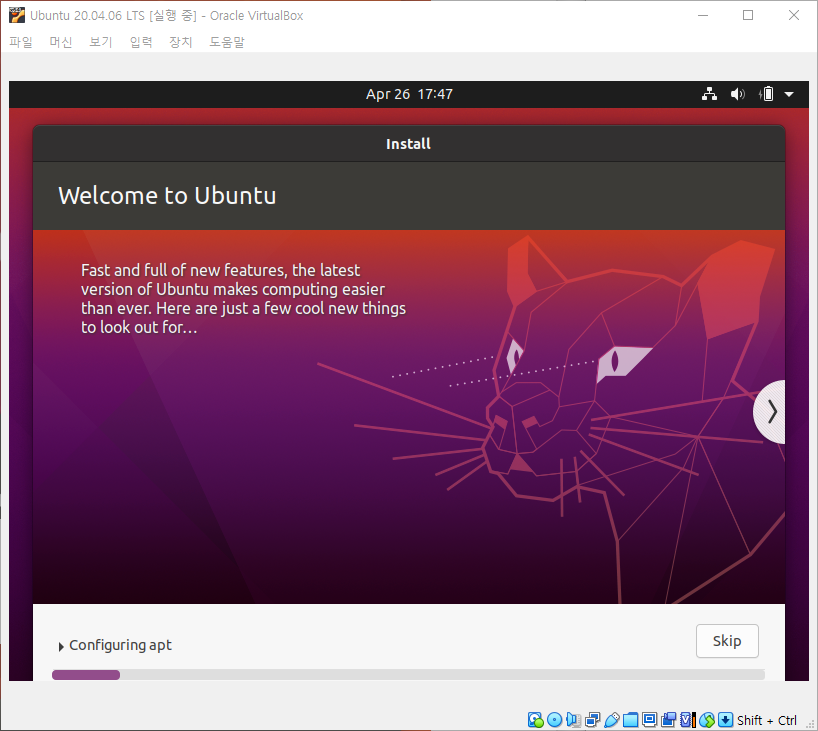Click the installation progress bar

[408, 675]
